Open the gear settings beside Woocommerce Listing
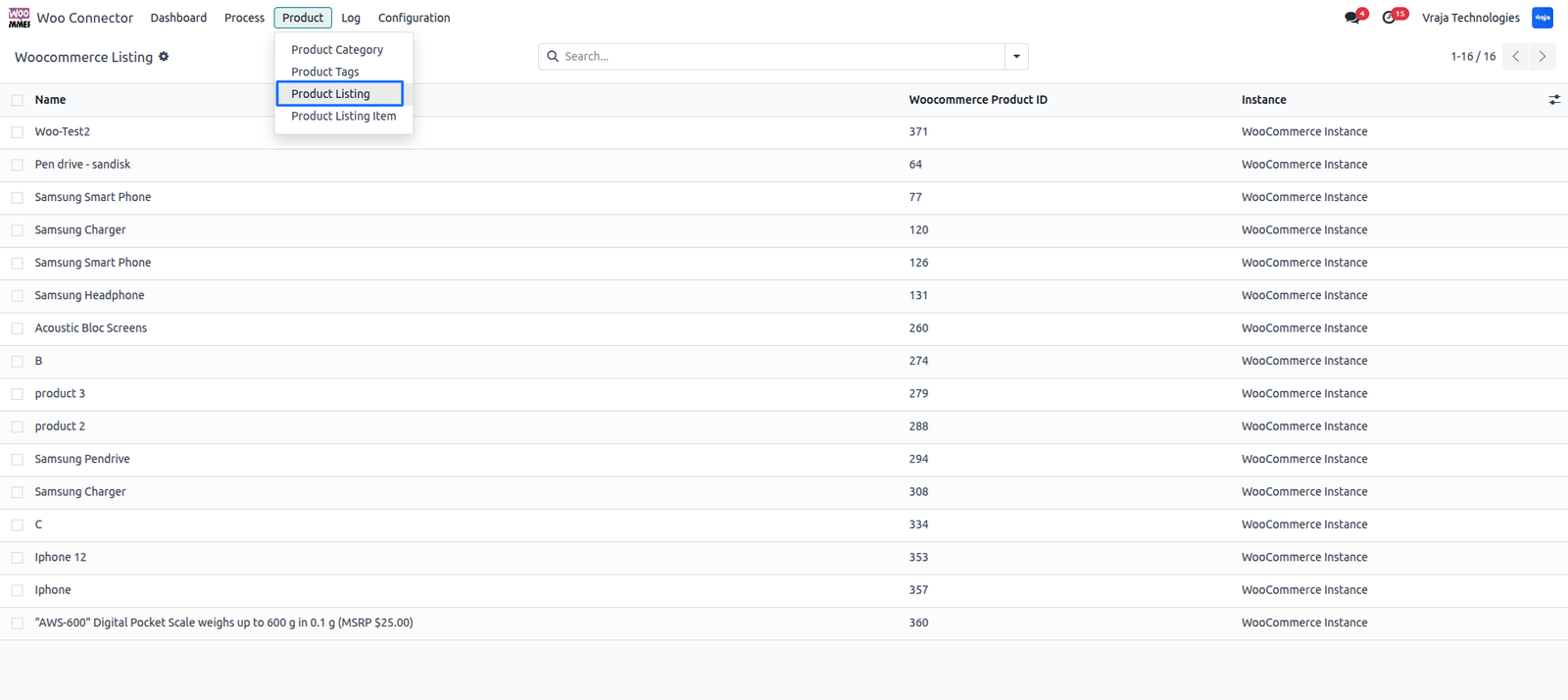 [x=164, y=57]
